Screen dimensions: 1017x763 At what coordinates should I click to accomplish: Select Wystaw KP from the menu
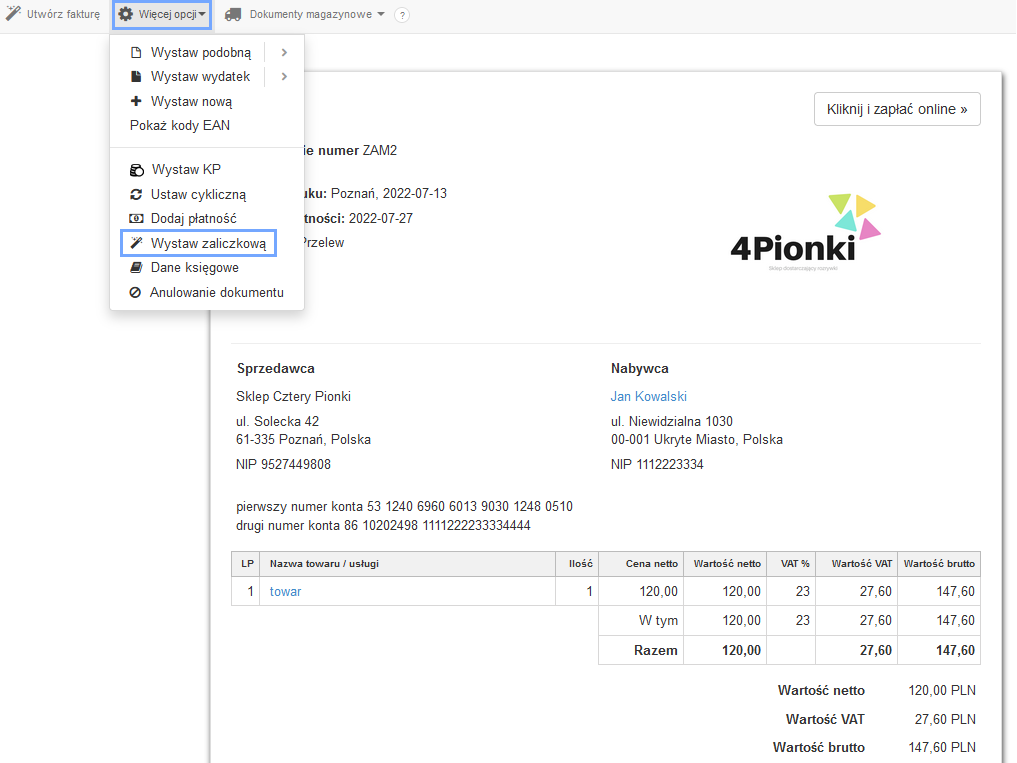[186, 169]
